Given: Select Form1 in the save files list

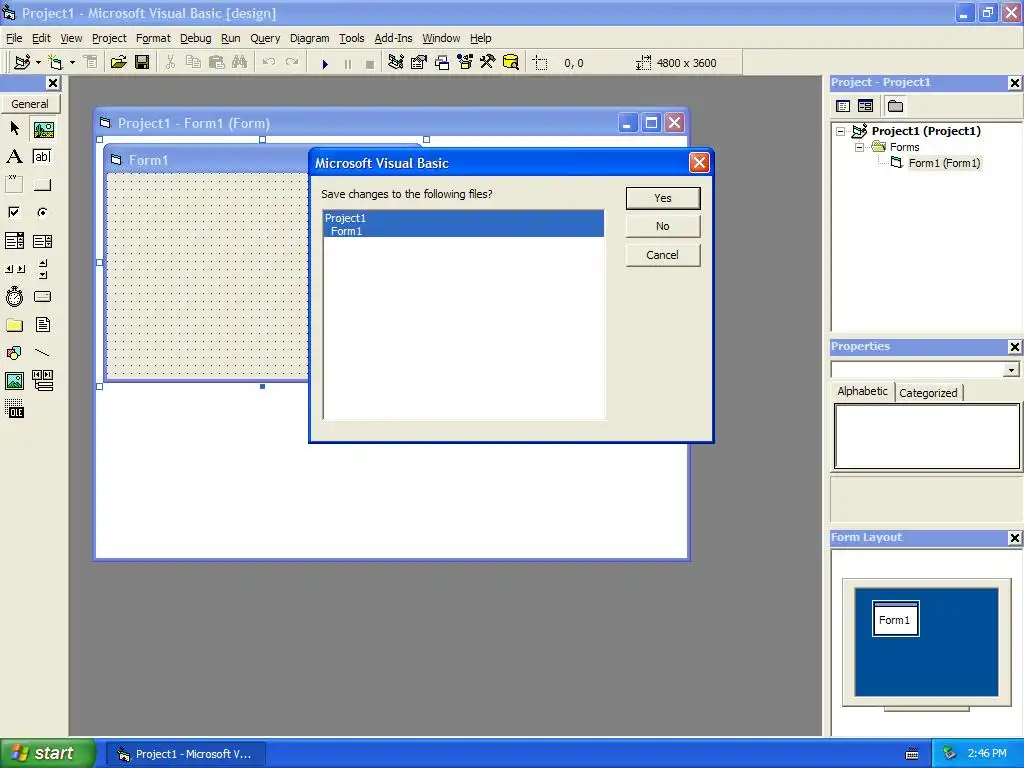Looking at the screenshot, I should (464, 231).
